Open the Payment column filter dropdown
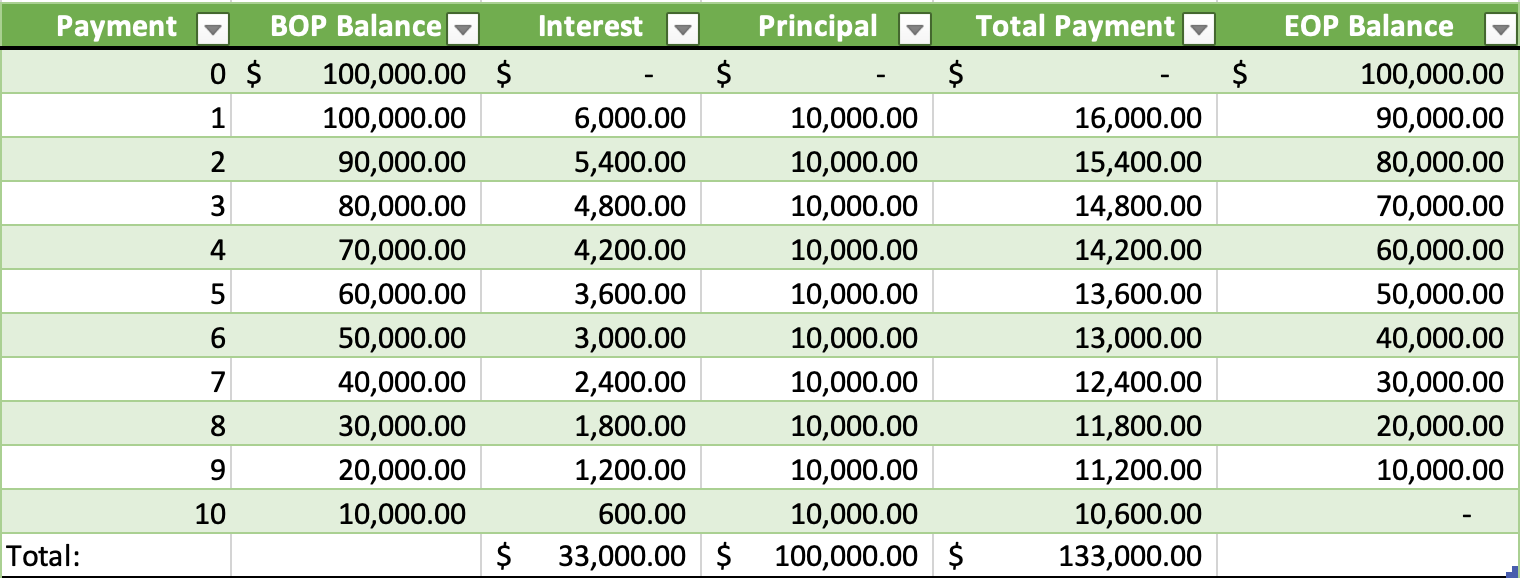Viewport: 1520px width, 578px height. pos(213,30)
